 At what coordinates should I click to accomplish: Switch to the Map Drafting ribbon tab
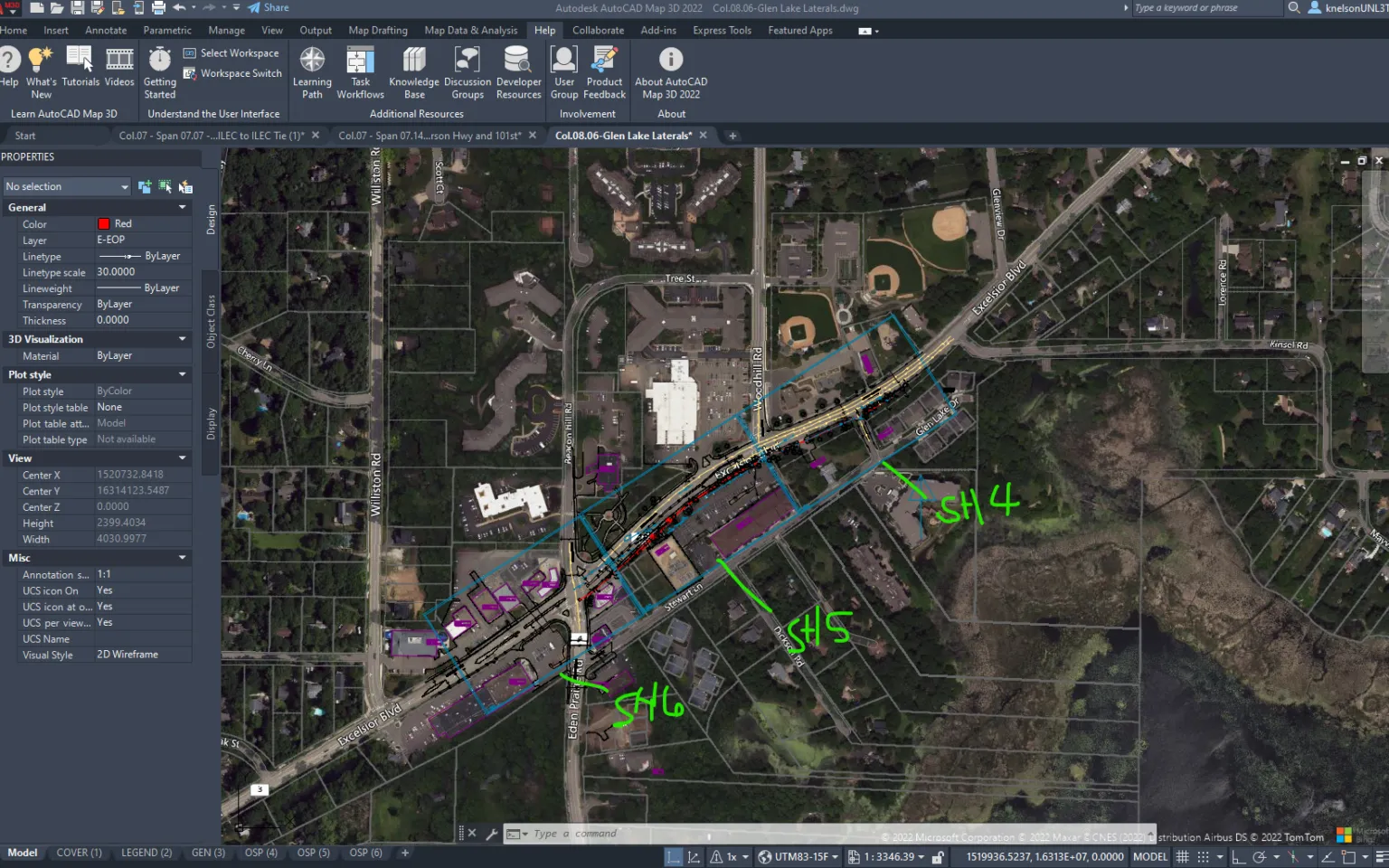pos(378,31)
